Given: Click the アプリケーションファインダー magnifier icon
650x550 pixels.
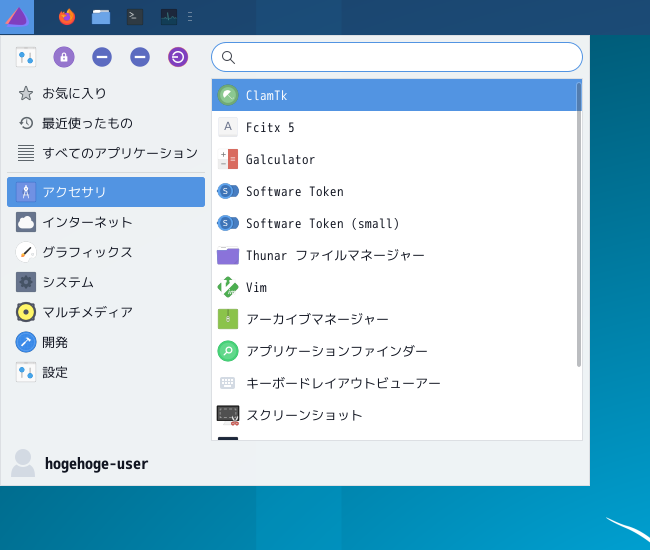Looking at the screenshot, I should point(228,351).
